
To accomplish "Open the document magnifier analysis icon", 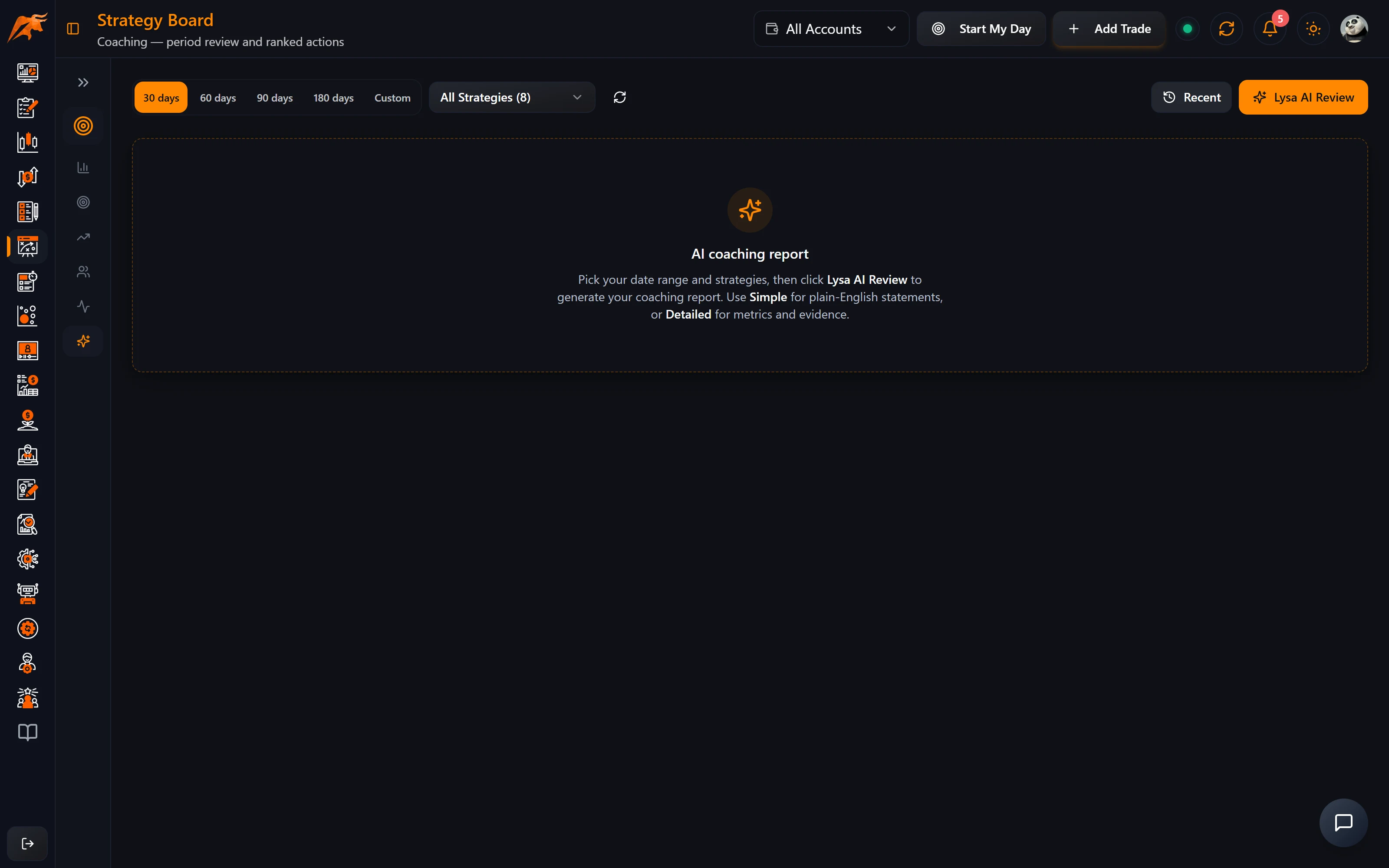I will [27, 524].
